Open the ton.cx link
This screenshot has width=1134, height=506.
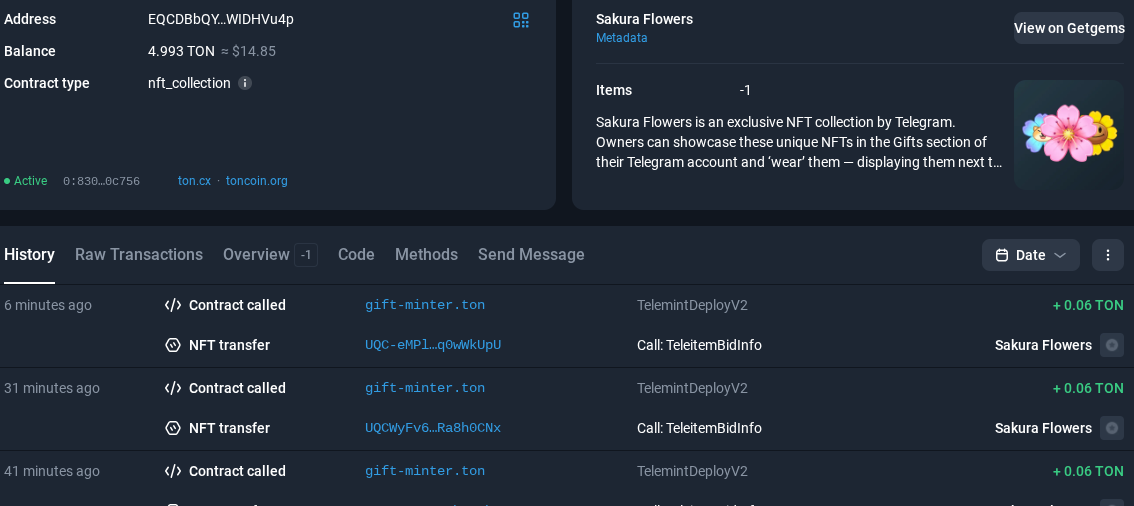coord(194,181)
